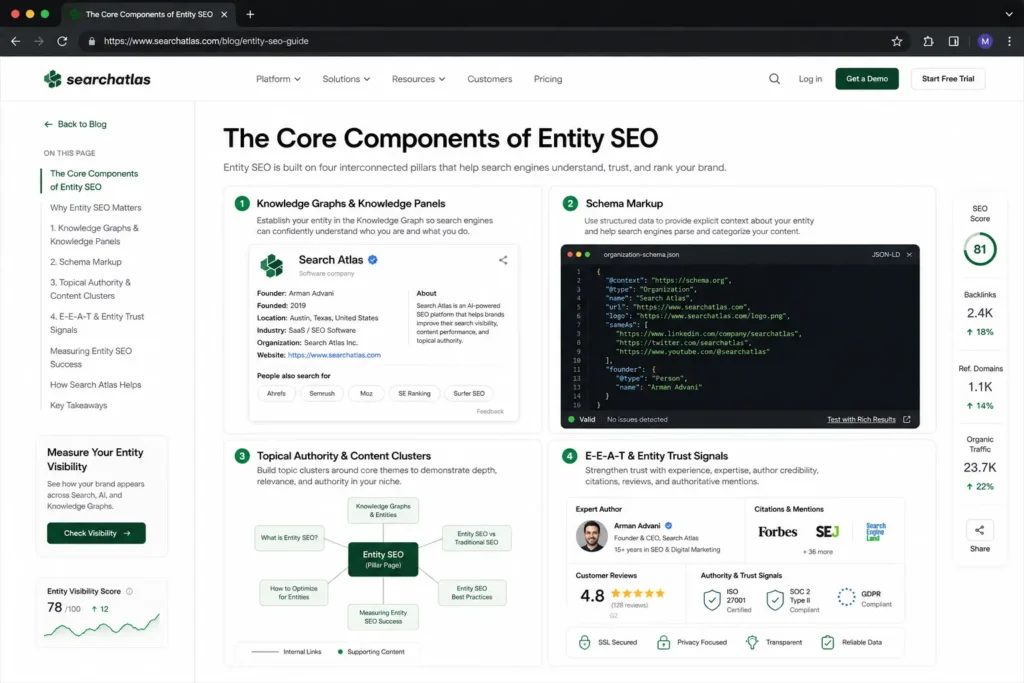Click the Semrush search chip
The height and width of the screenshot is (683, 1024).
(x=322, y=393)
